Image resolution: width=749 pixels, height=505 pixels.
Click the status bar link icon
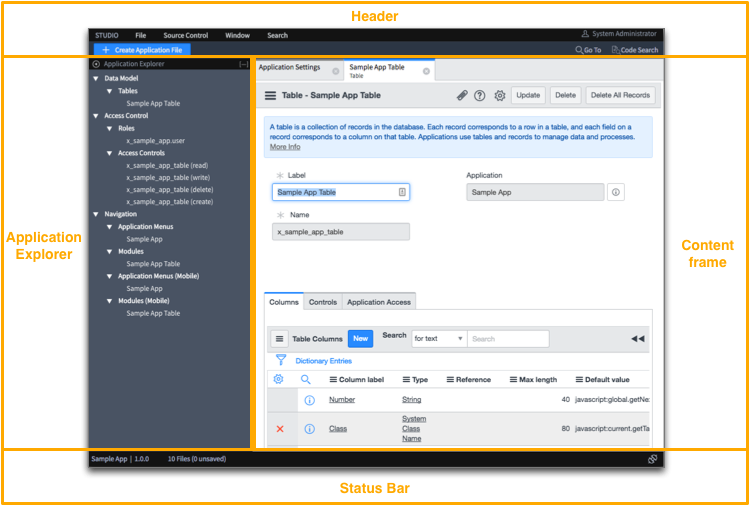coord(652,459)
